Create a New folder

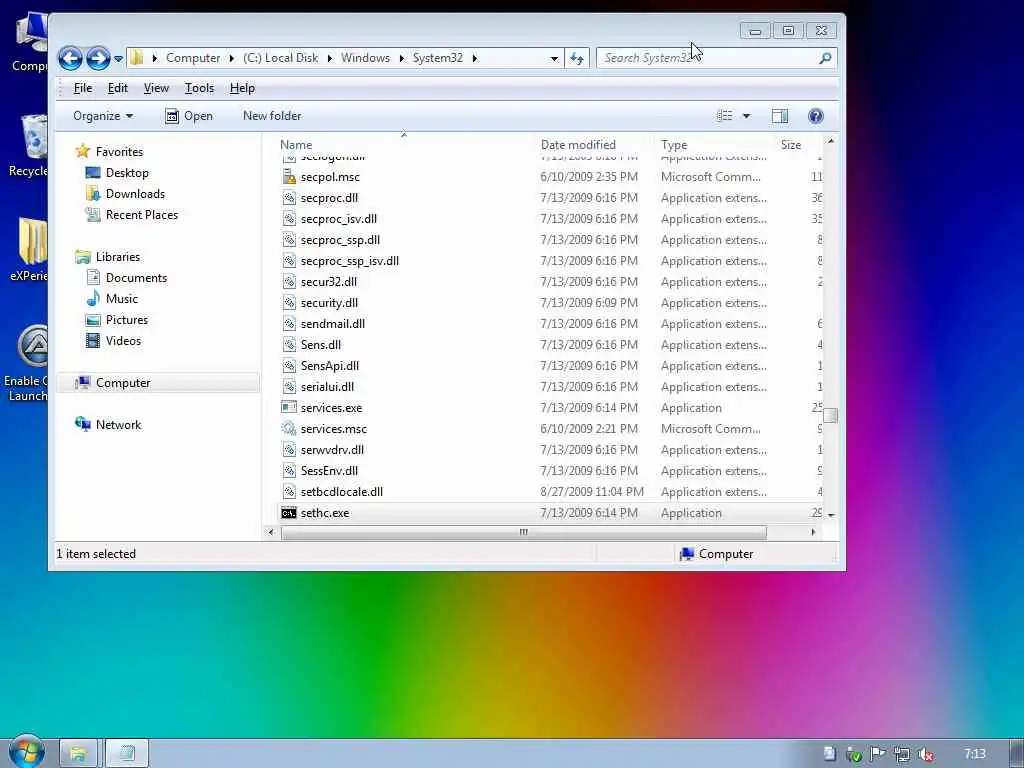pos(272,116)
